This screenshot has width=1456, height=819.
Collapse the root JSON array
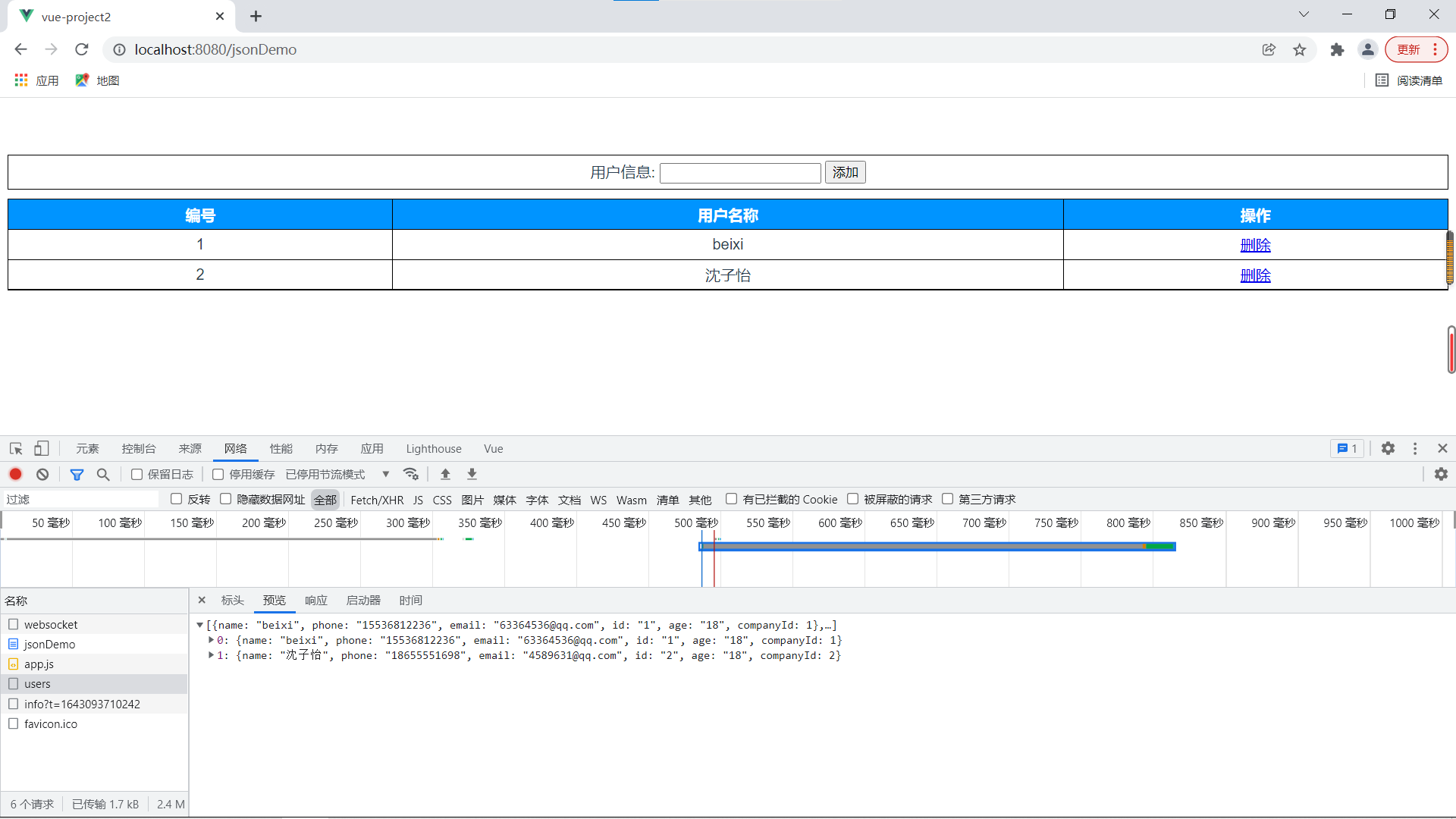tap(199, 625)
